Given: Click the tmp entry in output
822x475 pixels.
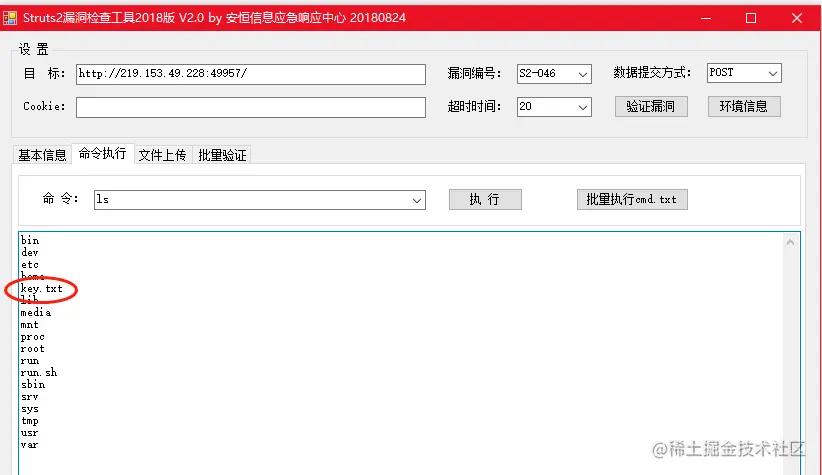Looking at the screenshot, I should coord(30,421).
